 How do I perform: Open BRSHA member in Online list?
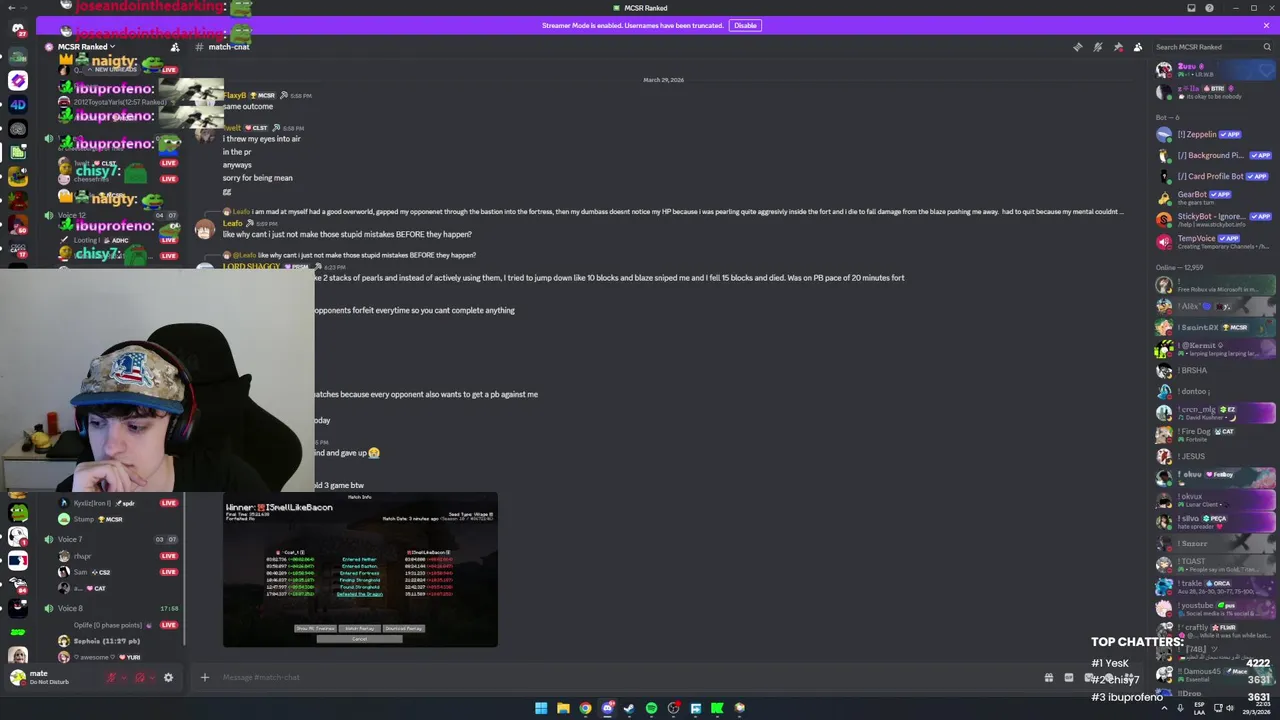1214,370
